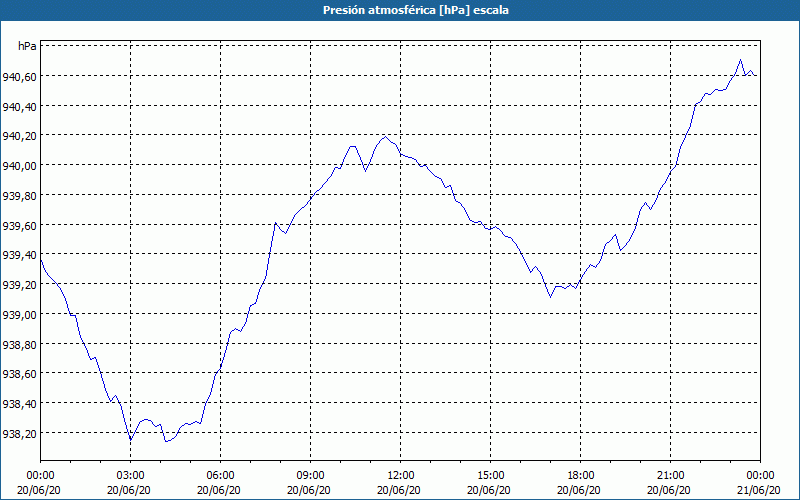The width and height of the screenshot is (800, 500).
Task: Click the 15:00 x-axis time label
Action: [490, 474]
